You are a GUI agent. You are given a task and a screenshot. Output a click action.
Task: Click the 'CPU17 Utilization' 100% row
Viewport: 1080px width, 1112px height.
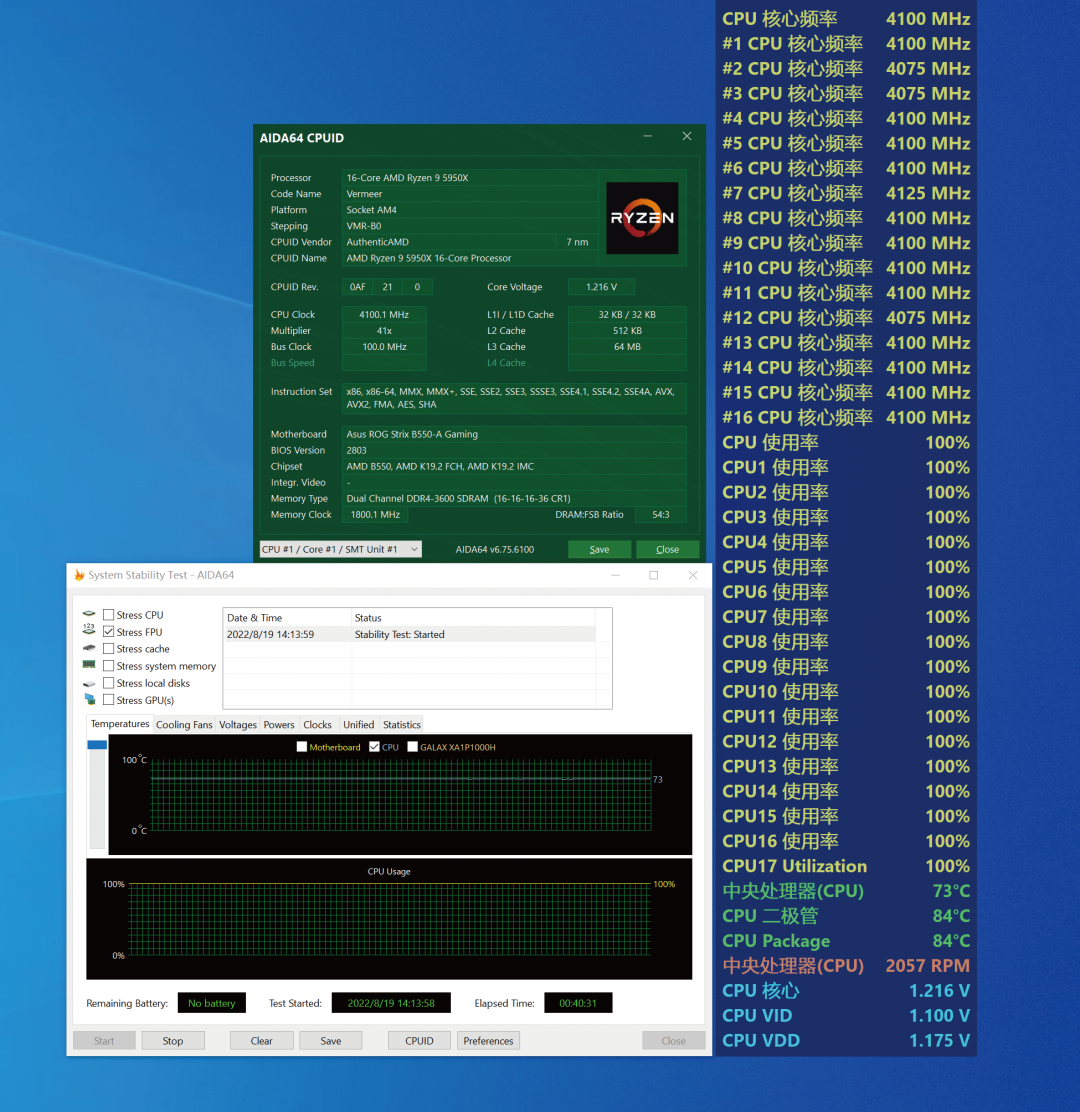pyautogui.click(x=846, y=866)
